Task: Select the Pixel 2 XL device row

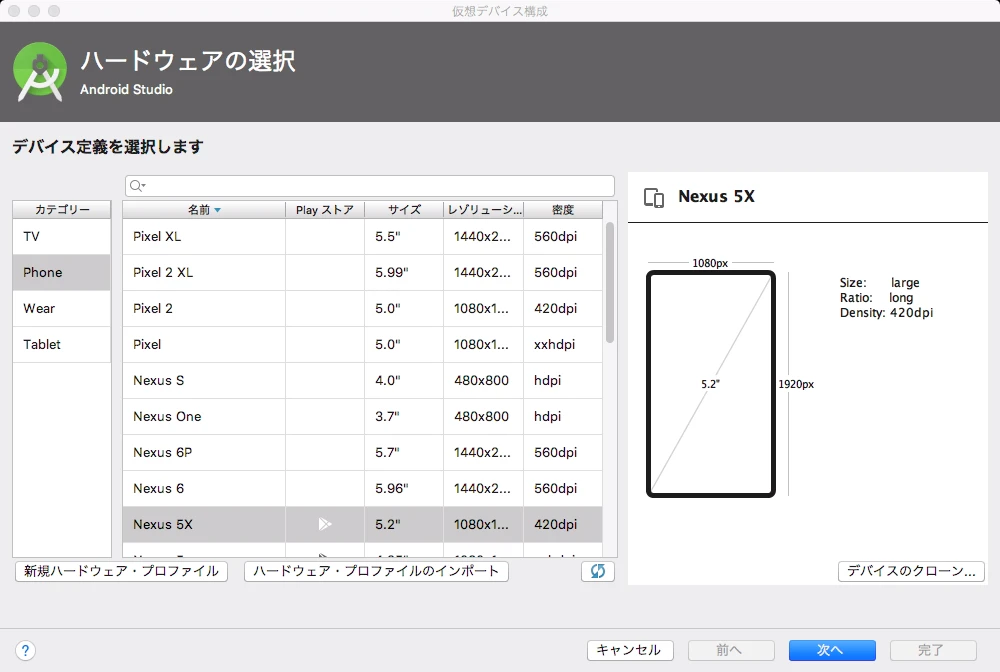Action: coord(362,272)
